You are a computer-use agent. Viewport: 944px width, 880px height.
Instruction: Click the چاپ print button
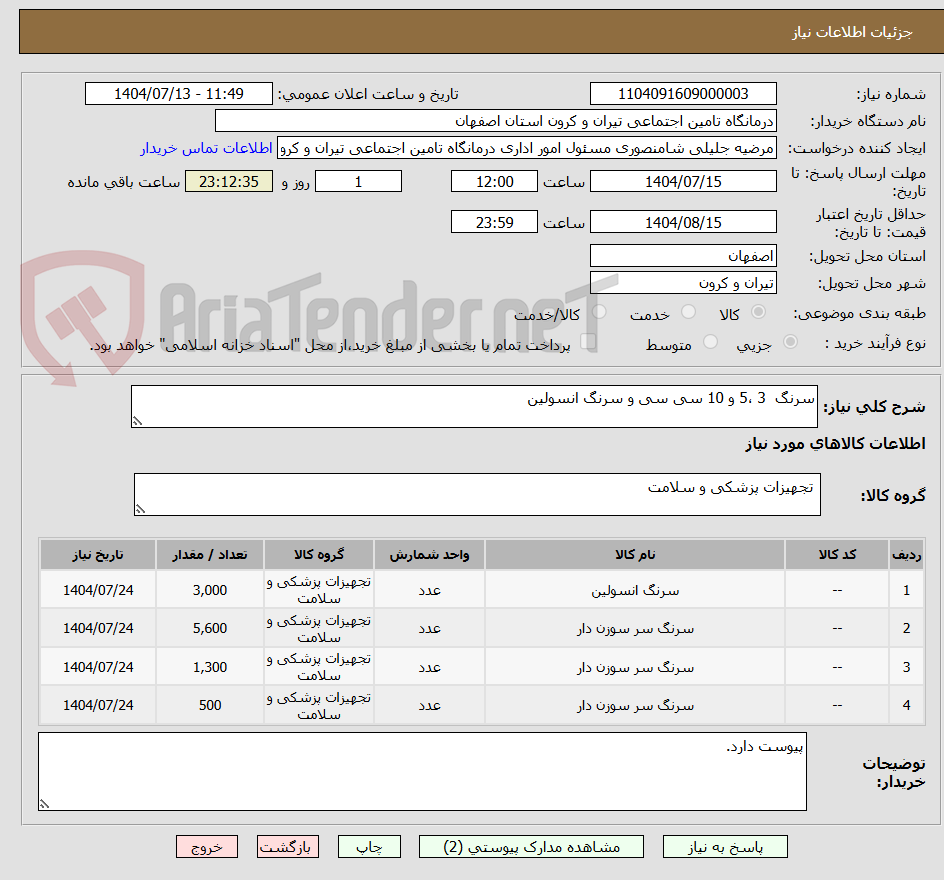click(369, 846)
